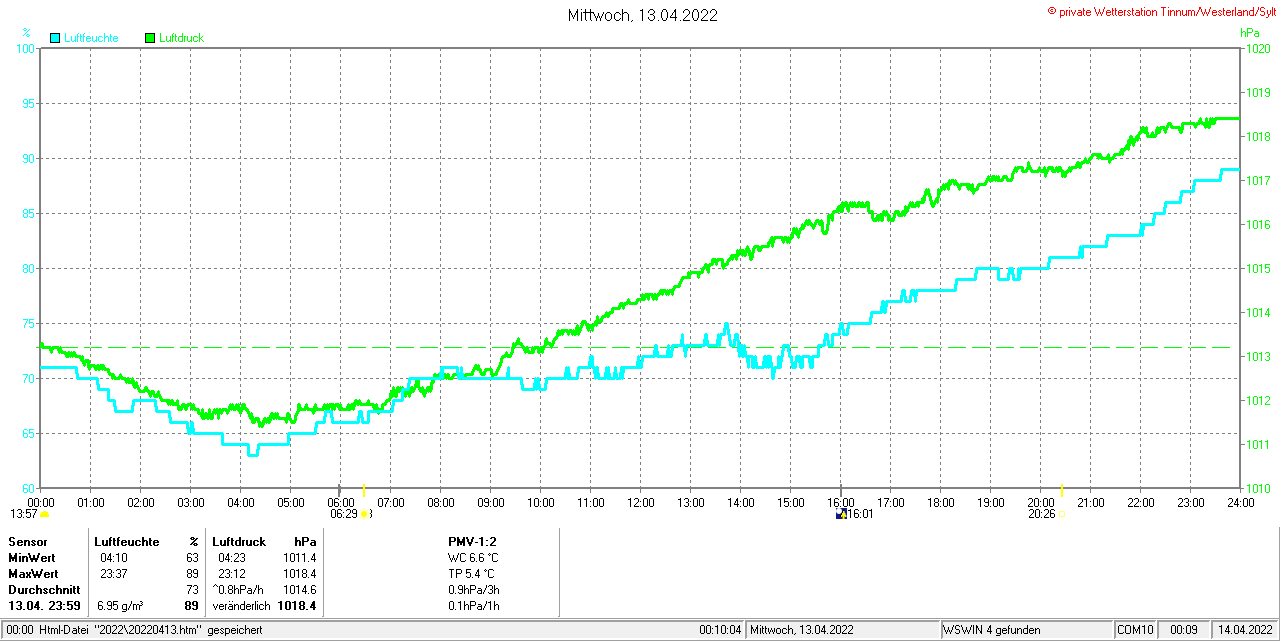1280x641 pixels.
Task: Click the Luftdruck legend label
Action: point(181,38)
